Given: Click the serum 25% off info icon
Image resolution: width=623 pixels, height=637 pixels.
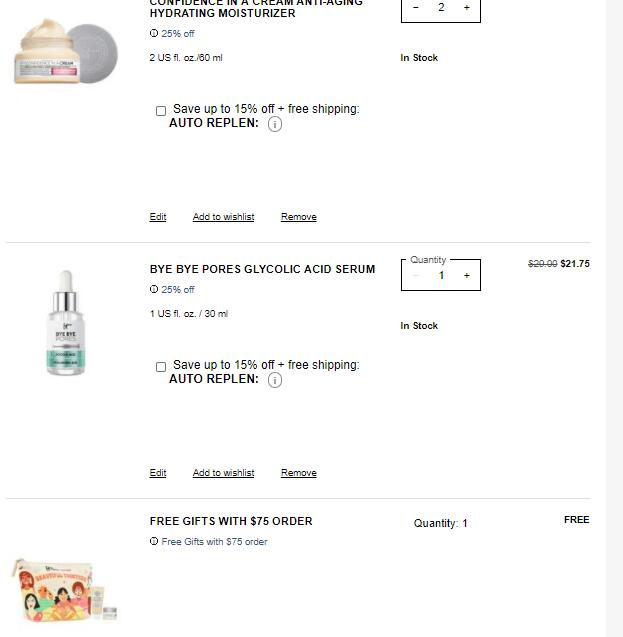Looking at the screenshot, I should pyautogui.click(x=154, y=289).
